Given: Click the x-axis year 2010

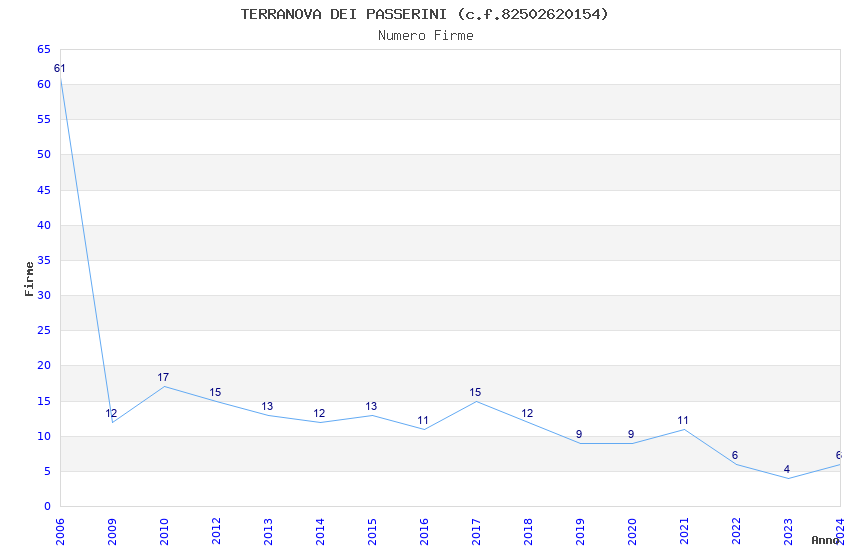Looking at the screenshot, I should click(164, 532).
